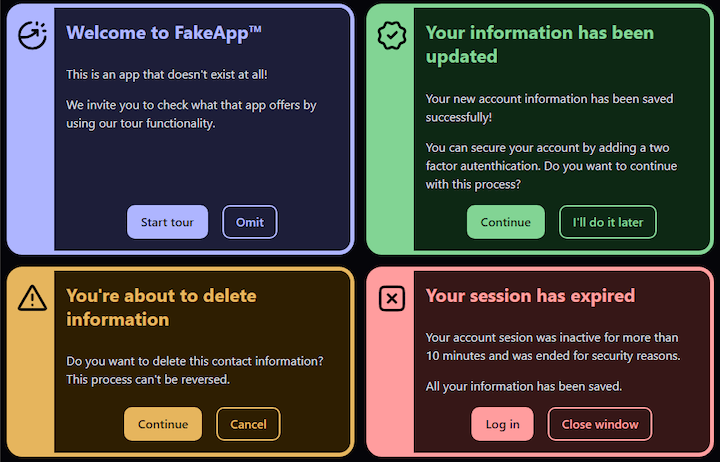The height and width of the screenshot is (462, 720).
Task: Choose I'll do it later
Action: click(x=608, y=222)
